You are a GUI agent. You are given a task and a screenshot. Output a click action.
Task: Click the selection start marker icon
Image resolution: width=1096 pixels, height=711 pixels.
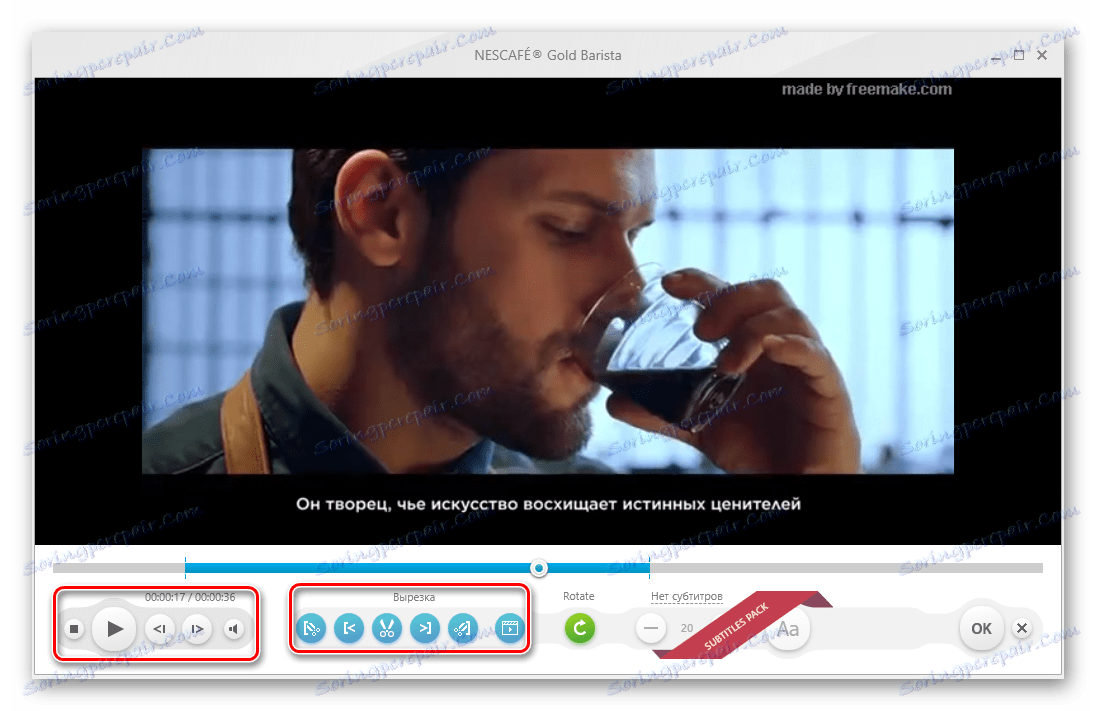pyautogui.click(x=311, y=629)
